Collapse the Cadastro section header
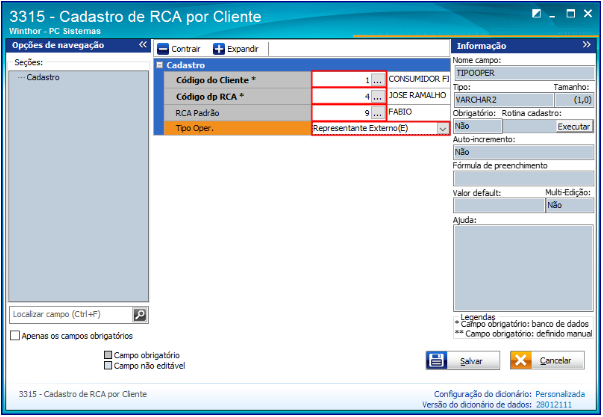The image size is (603, 417). tap(159, 65)
